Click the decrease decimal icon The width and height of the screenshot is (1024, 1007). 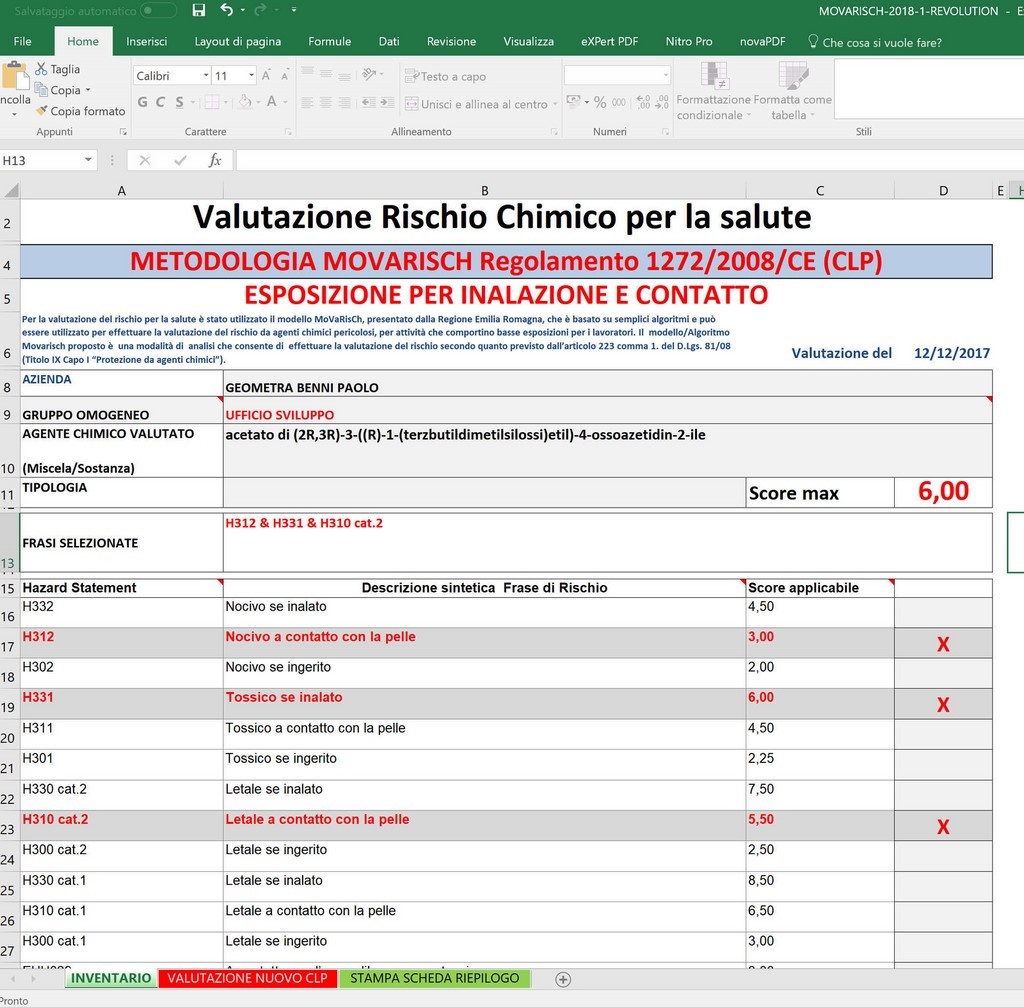pyautogui.click(x=662, y=102)
